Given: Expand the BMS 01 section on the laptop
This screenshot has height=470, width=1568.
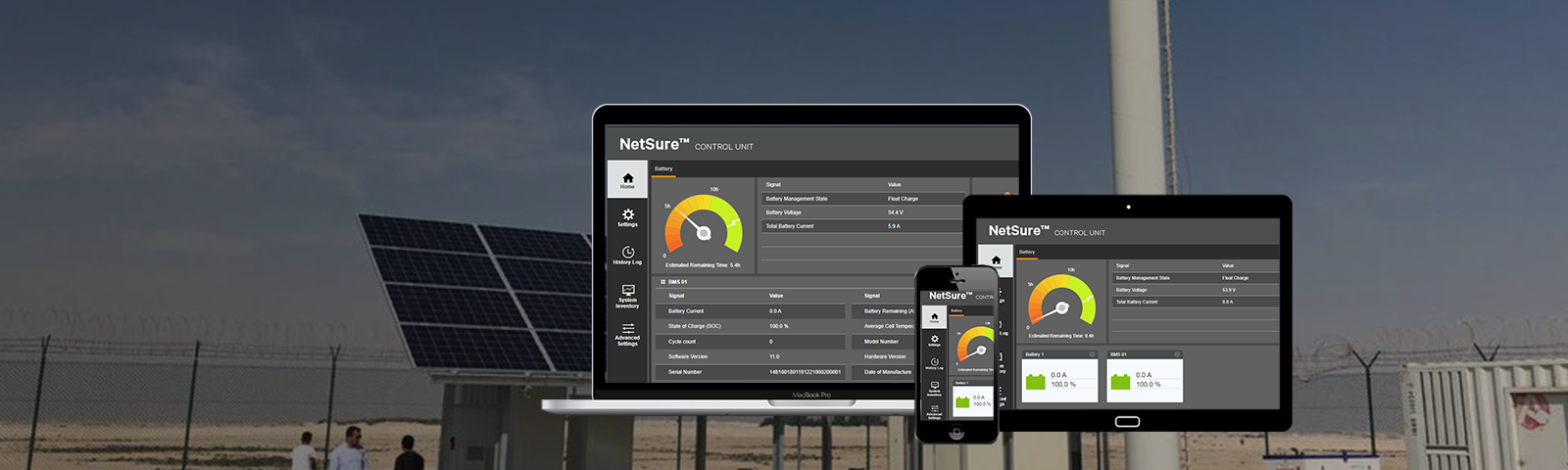Looking at the screenshot, I should (x=663, y=282).
